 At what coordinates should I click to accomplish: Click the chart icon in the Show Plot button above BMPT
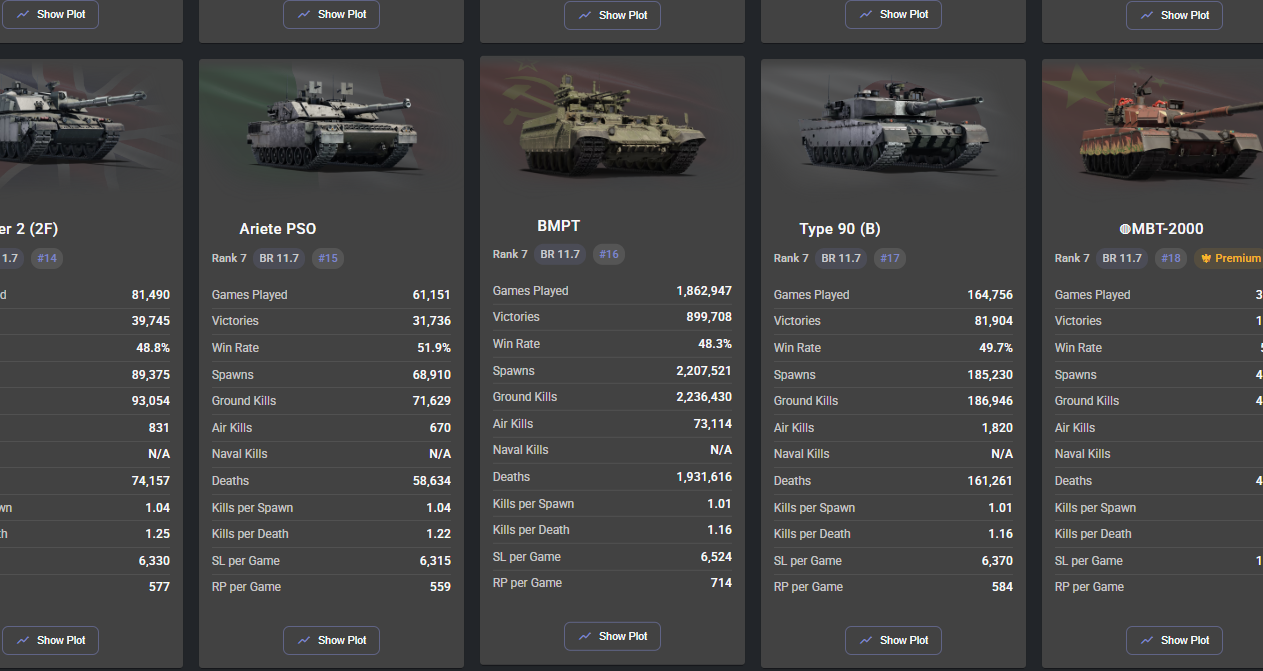click(x=585, y=16)
